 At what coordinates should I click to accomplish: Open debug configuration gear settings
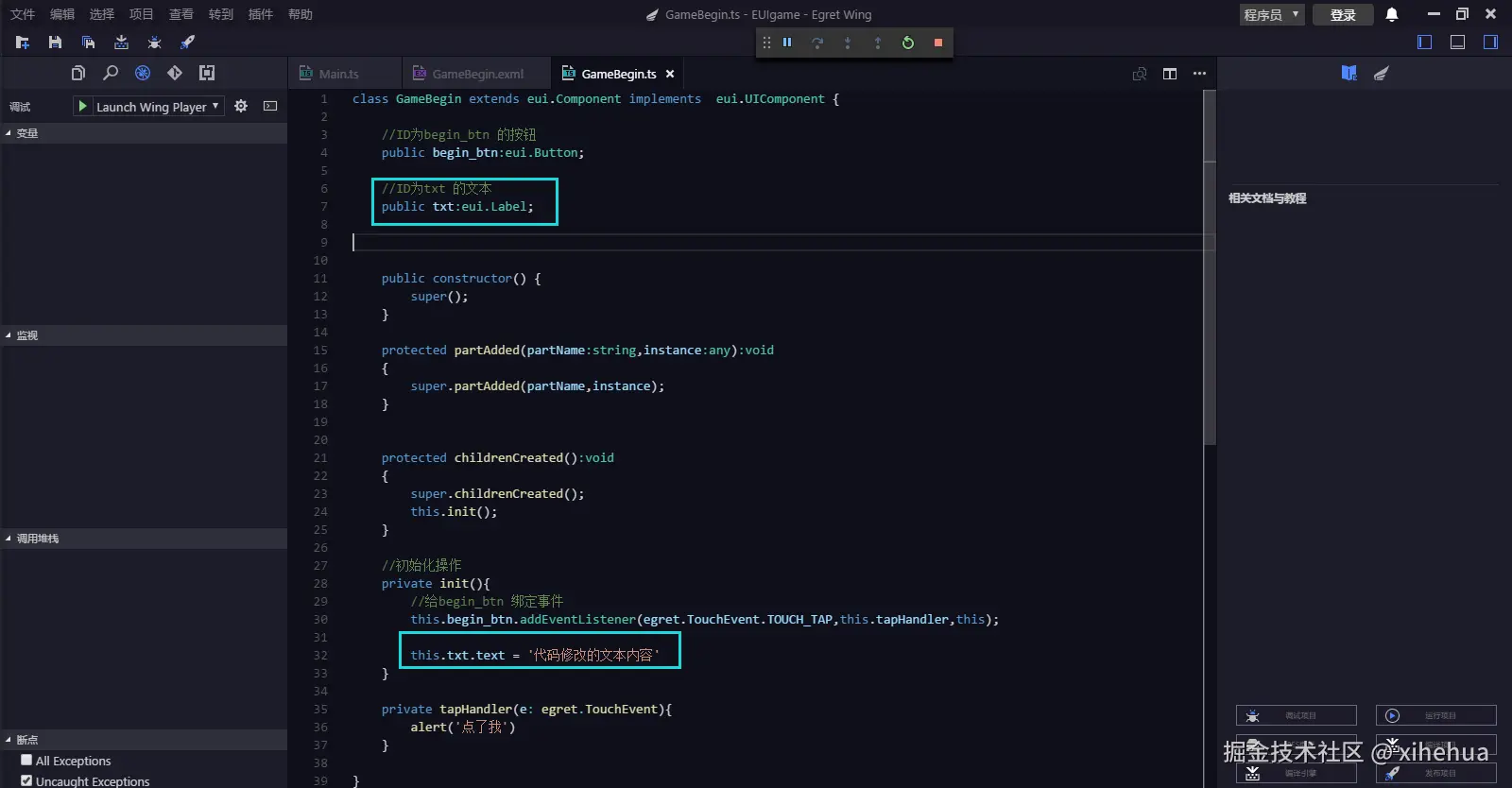[x=241, y=107]
